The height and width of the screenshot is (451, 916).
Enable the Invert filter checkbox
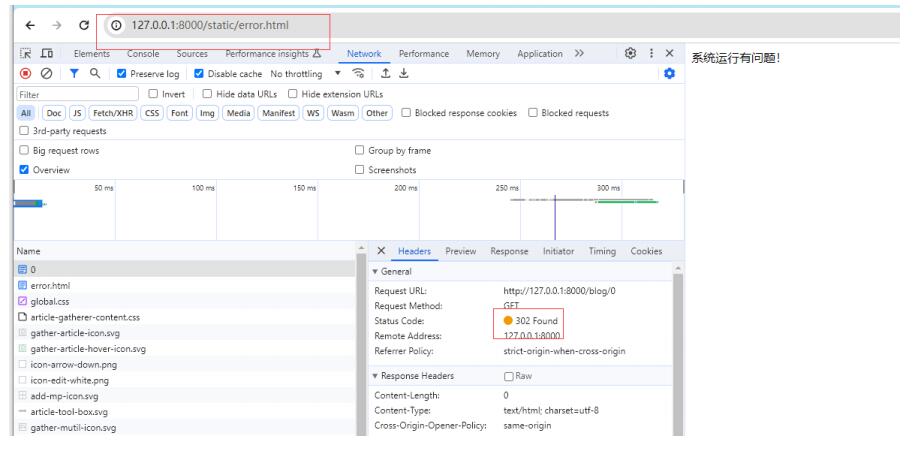tap(153, 93)
